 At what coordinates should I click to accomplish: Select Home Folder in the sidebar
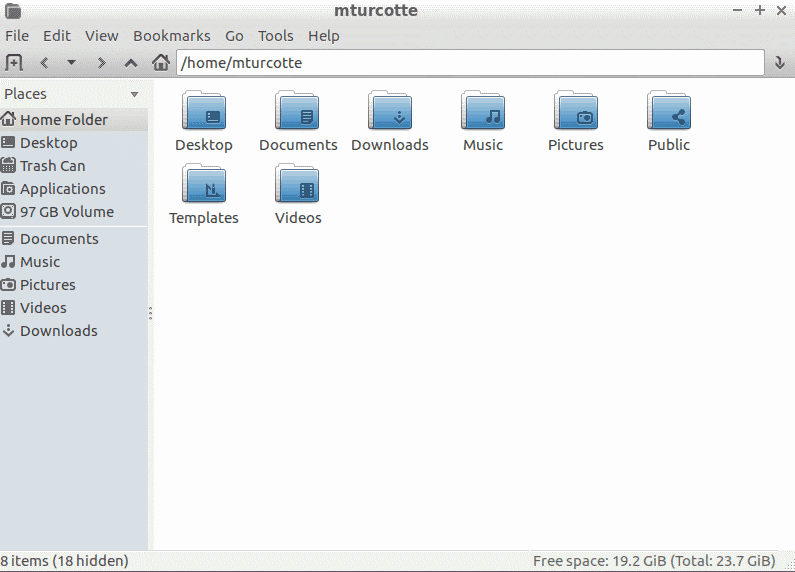coord(74,120)
